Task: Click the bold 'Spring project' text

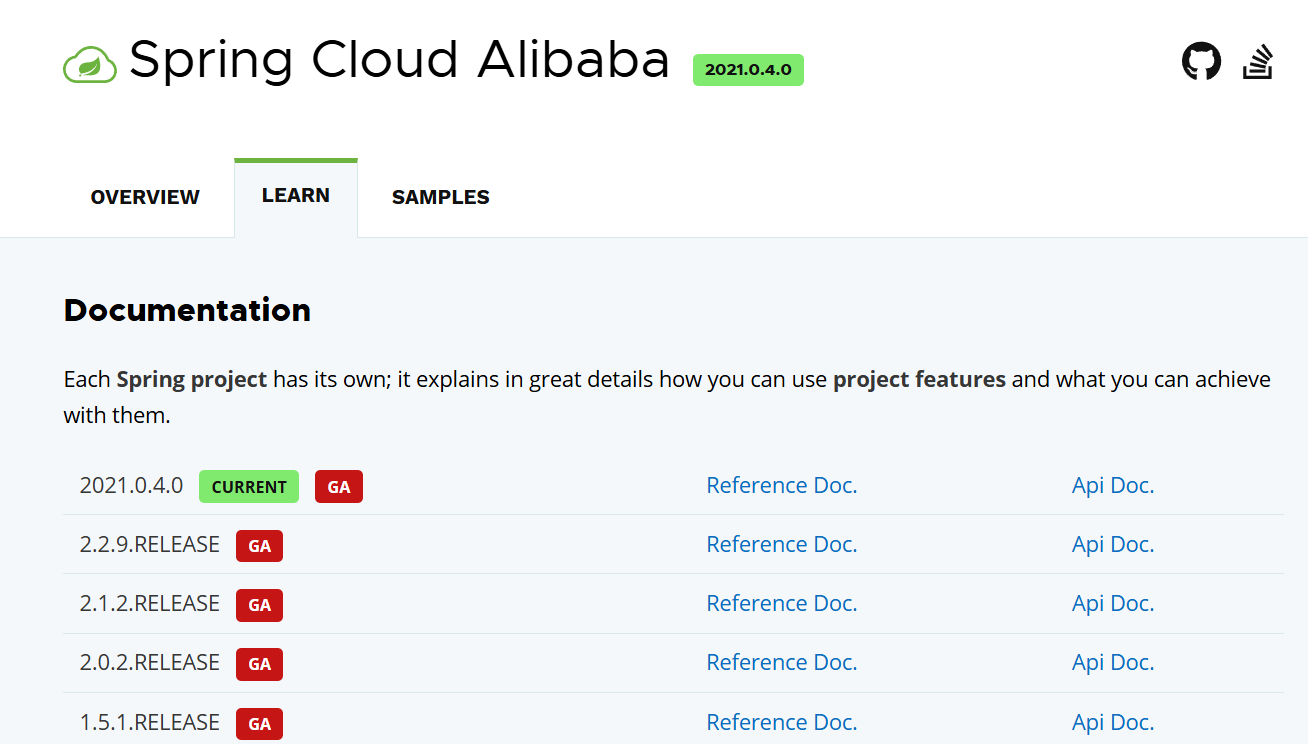Action: tap(192, 380)
